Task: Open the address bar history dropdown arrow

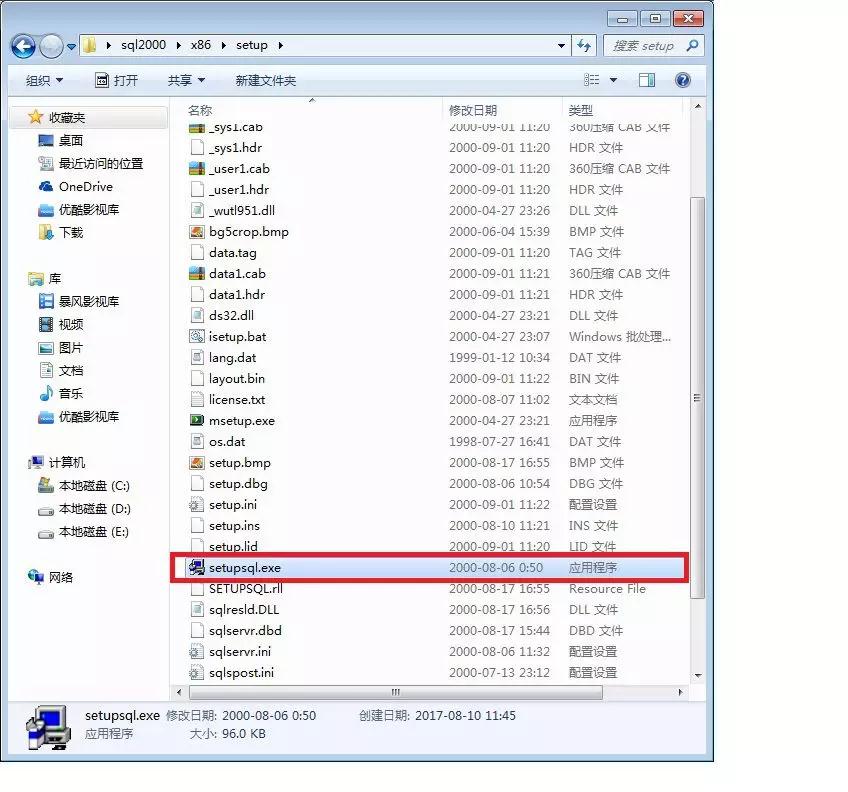Action: click(561, 45)
